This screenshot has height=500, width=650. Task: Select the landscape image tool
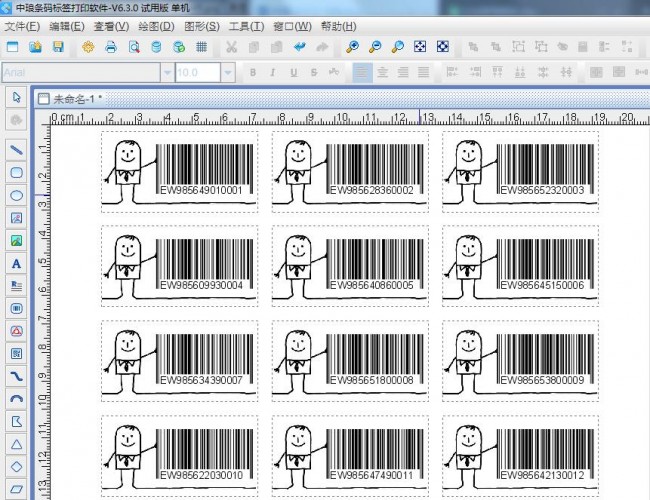(16, 240)
